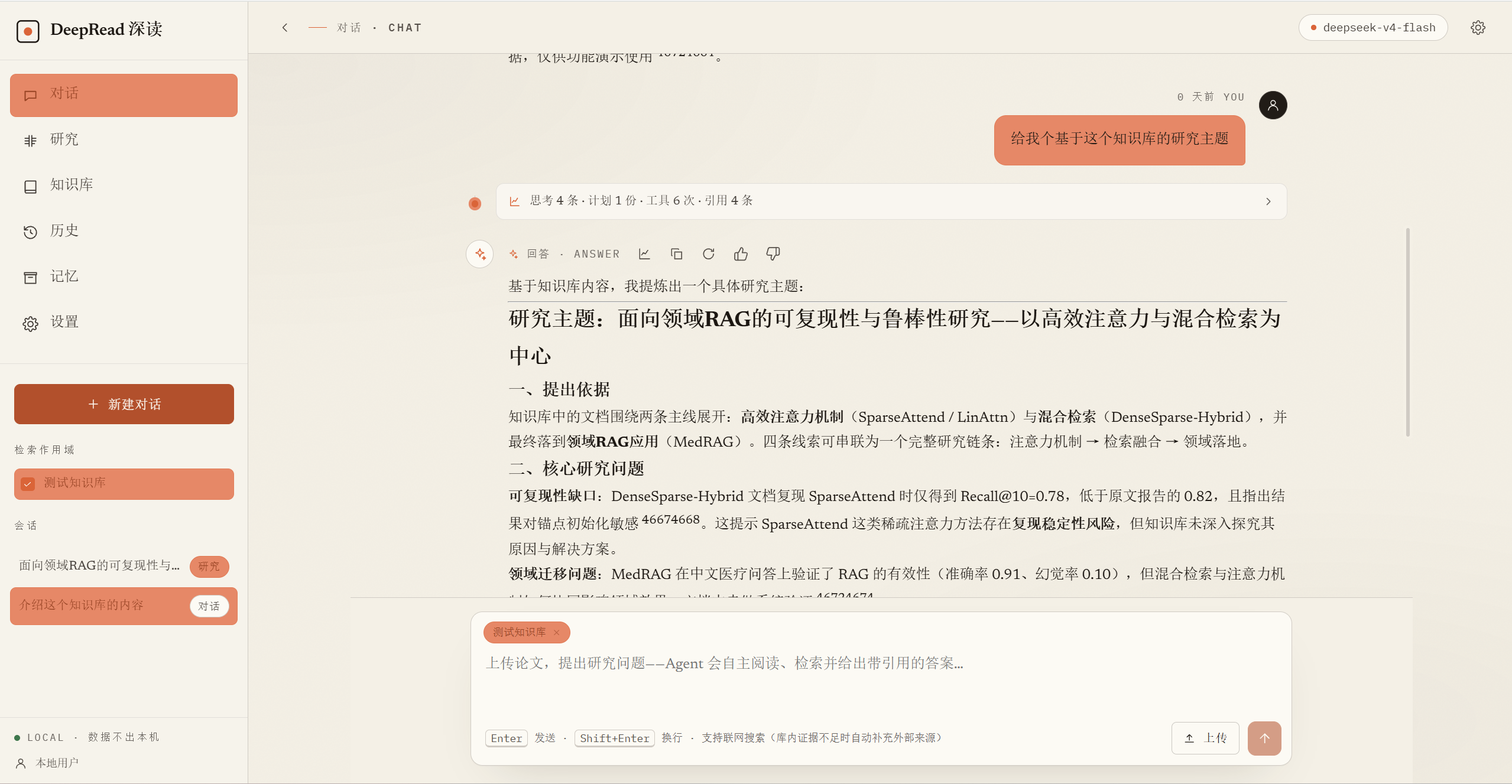Click the 研究主题 heading text
Image resolution: width=1512 pixels, height=784 pixels.
pos(894,337)
